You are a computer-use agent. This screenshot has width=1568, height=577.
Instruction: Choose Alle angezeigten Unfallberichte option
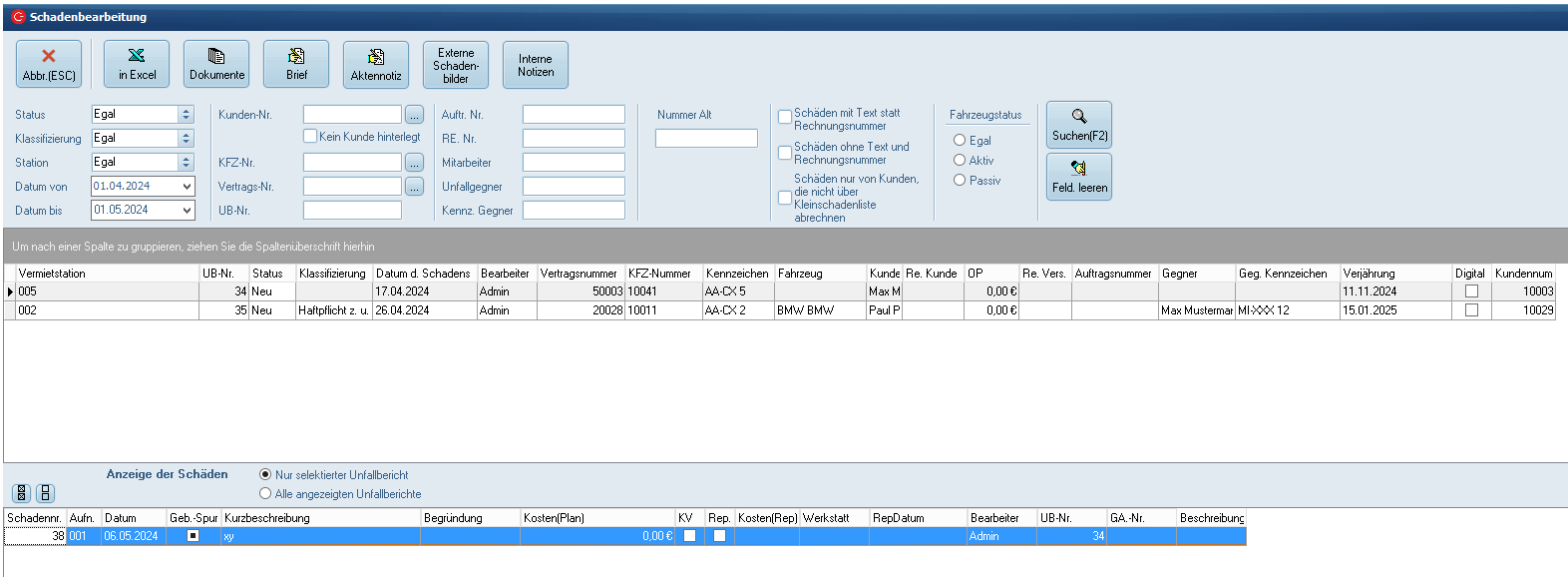265,493
